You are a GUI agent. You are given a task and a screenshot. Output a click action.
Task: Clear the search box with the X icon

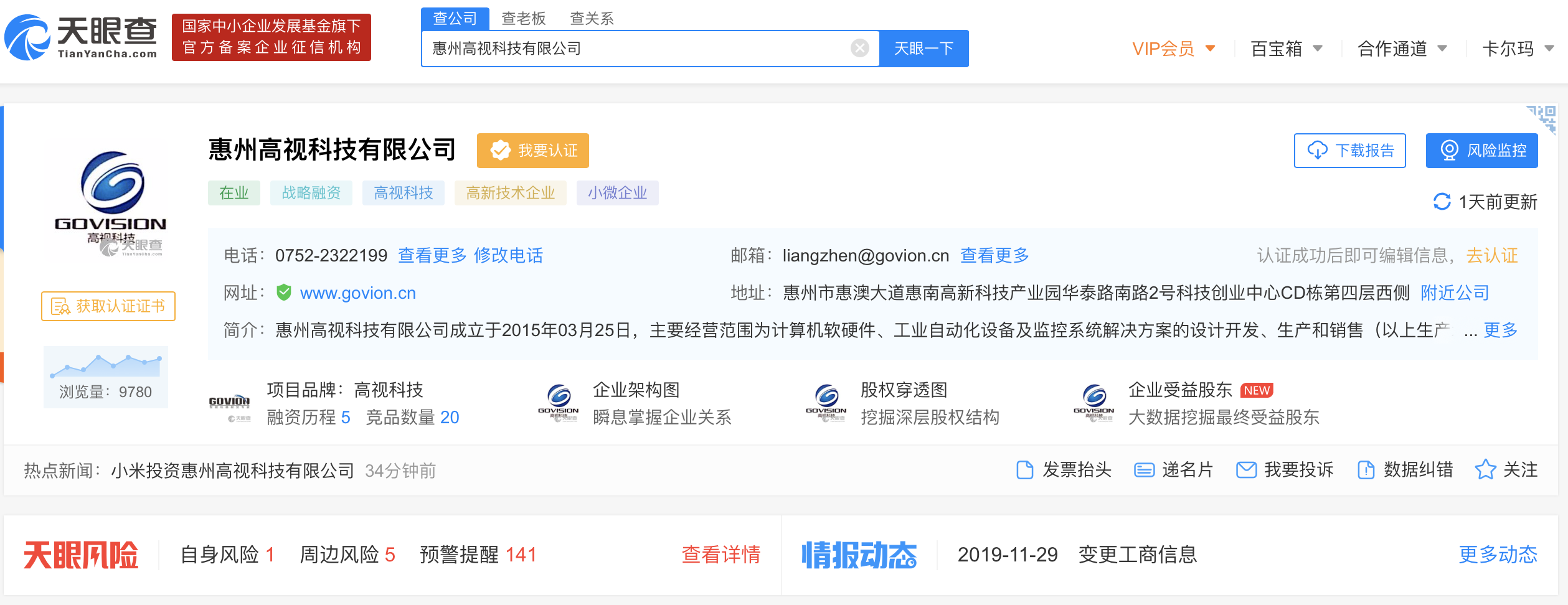859,48
